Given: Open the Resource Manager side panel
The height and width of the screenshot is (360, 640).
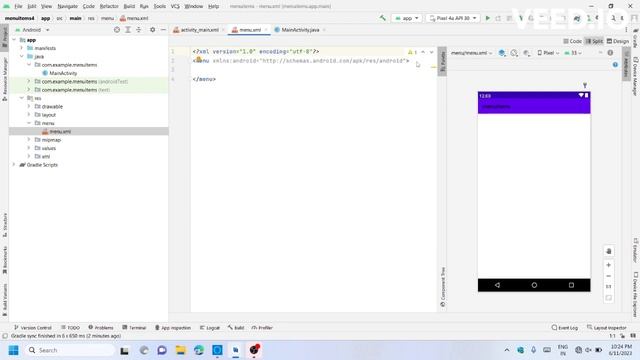Looking at the screenshot, I should coord(4,79).
